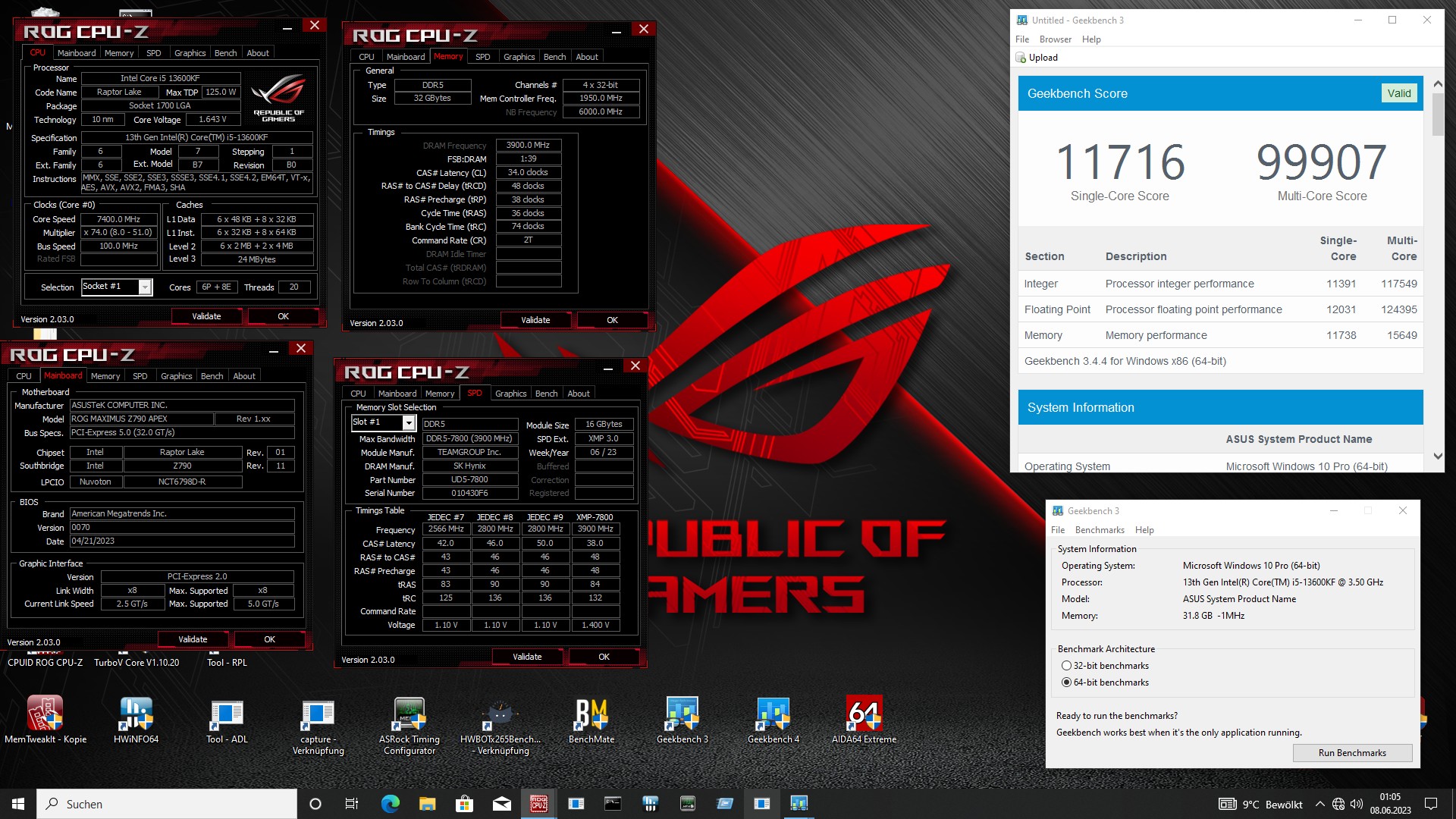Screen dimensions: 1456x819
Task: Launch the HWiNFO64 desktop icon
Action: coord(136,719)
